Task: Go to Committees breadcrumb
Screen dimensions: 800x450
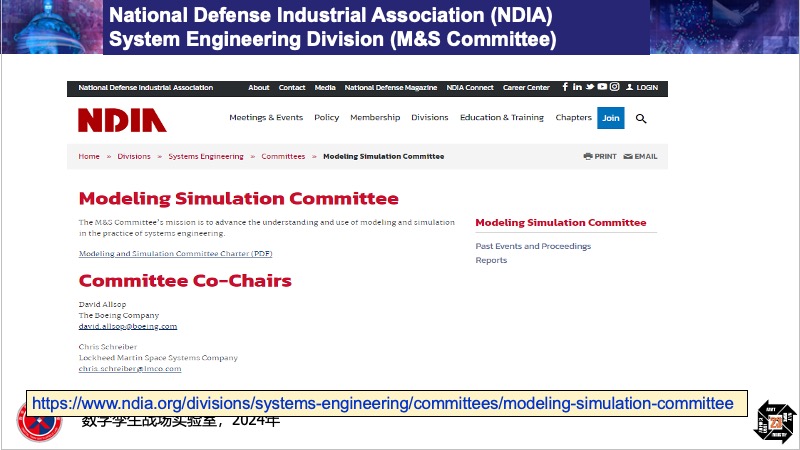Action: (283, 156)
